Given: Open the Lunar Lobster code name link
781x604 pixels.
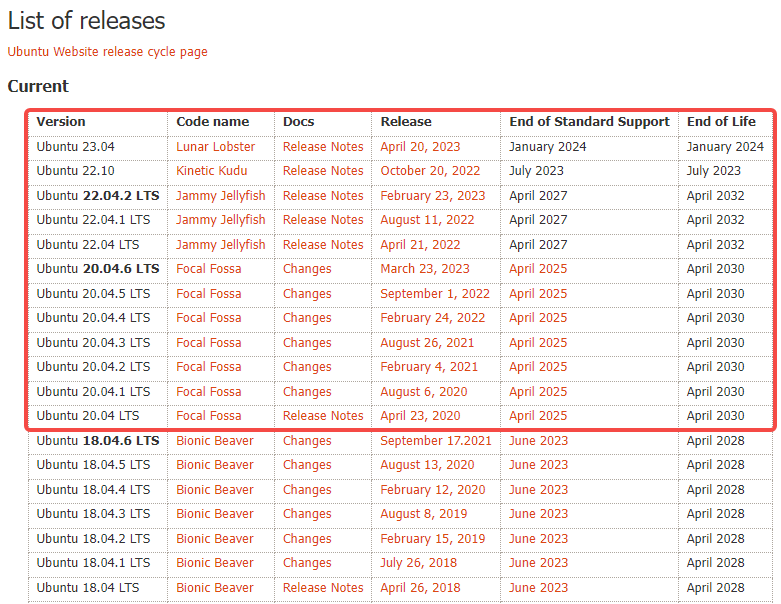Looking at the screenshot, I should (215, 147).
